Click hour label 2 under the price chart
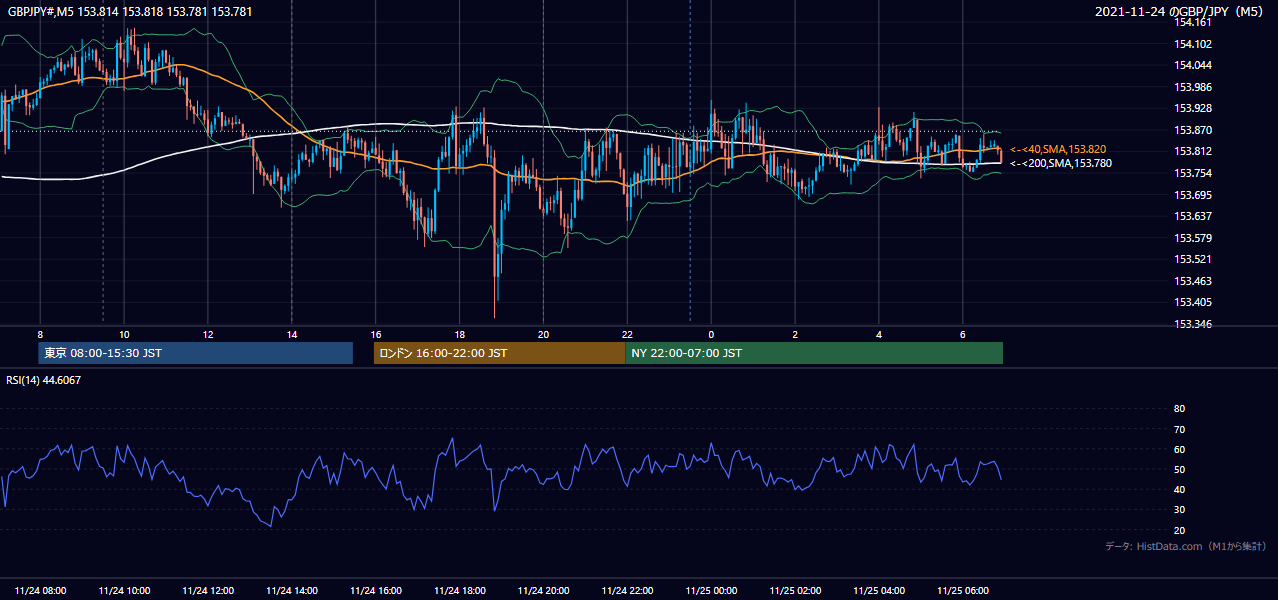 pyautogui.click(x=795, y=334)
